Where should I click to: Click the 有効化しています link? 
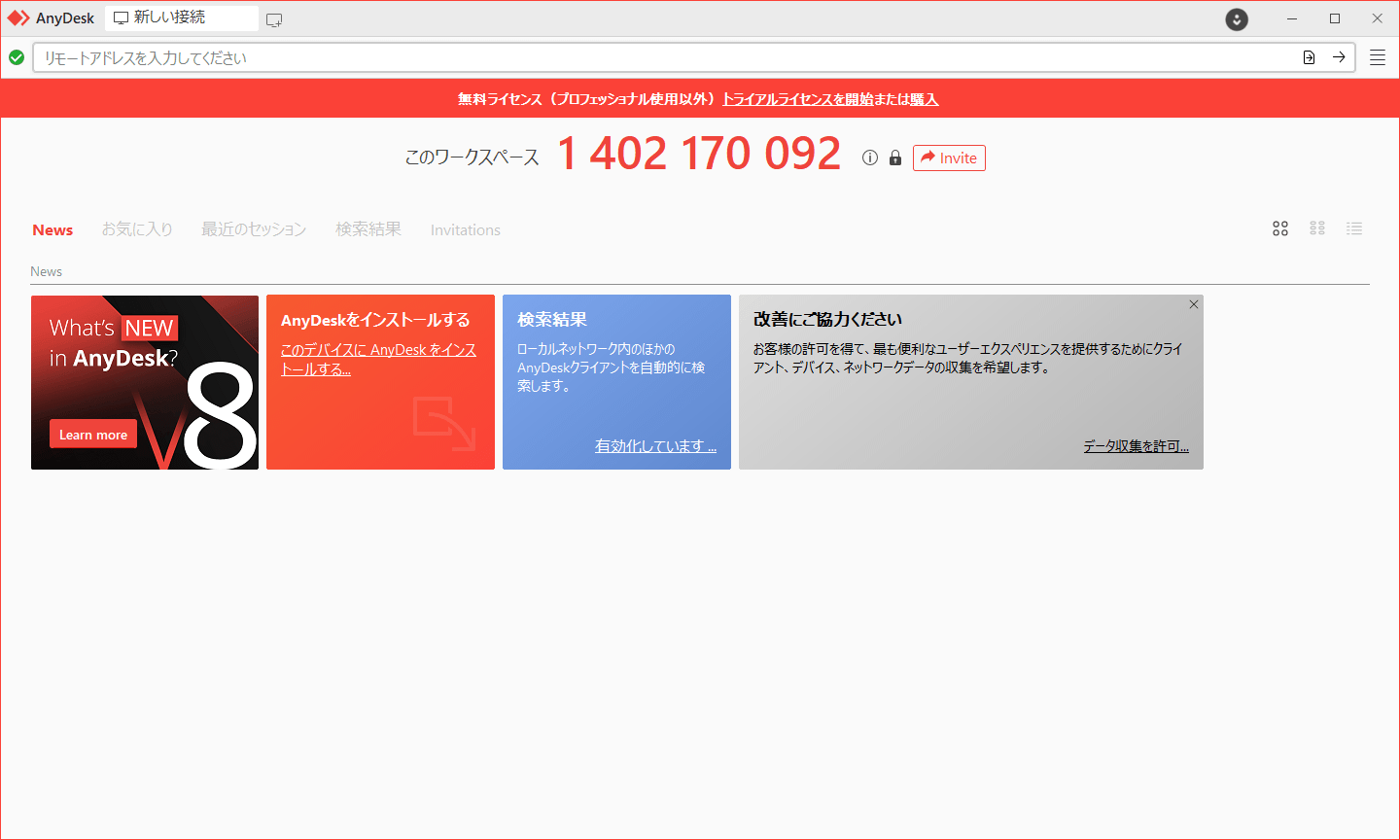655,445
